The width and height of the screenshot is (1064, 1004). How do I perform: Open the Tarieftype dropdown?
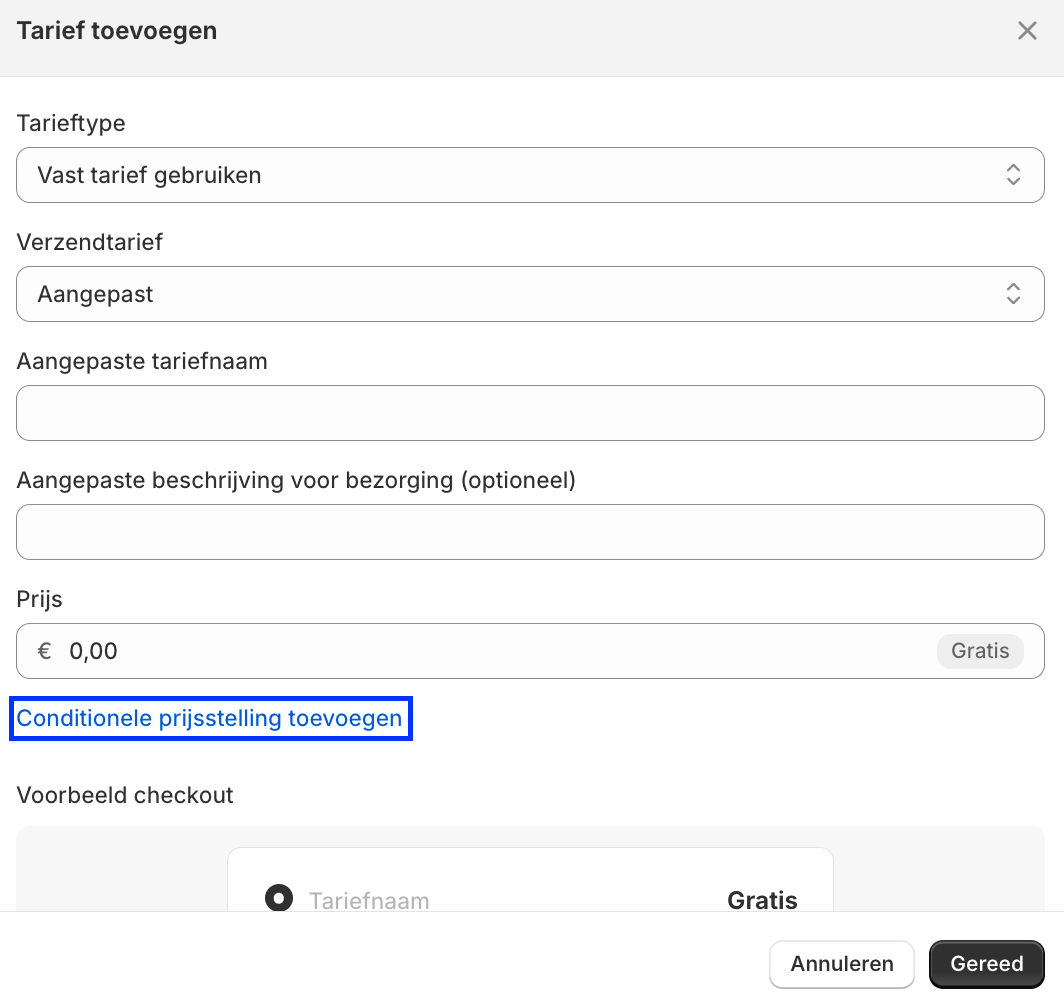click(x=530, y=175)
